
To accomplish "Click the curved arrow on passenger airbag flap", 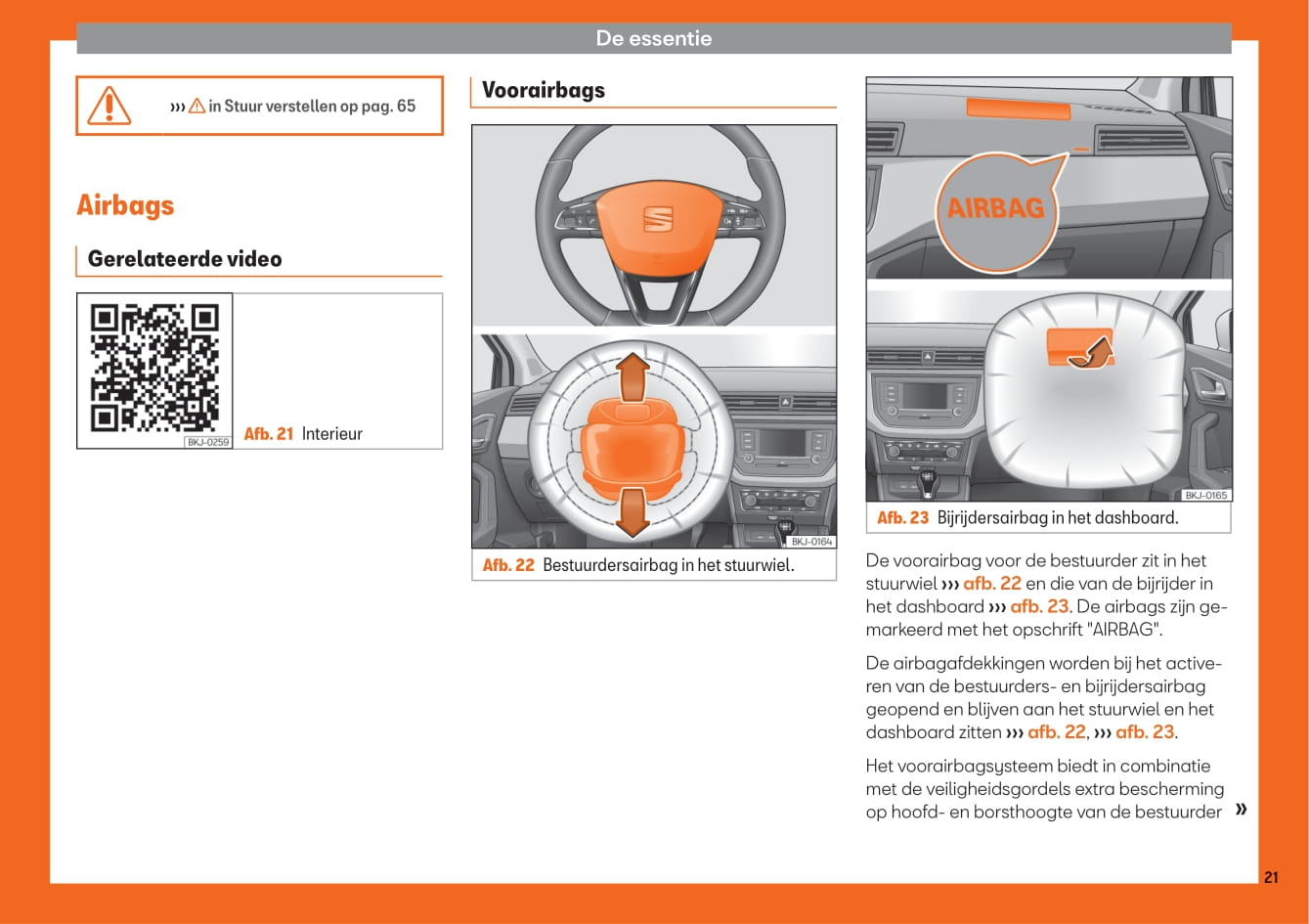I will pos(1090,354).
